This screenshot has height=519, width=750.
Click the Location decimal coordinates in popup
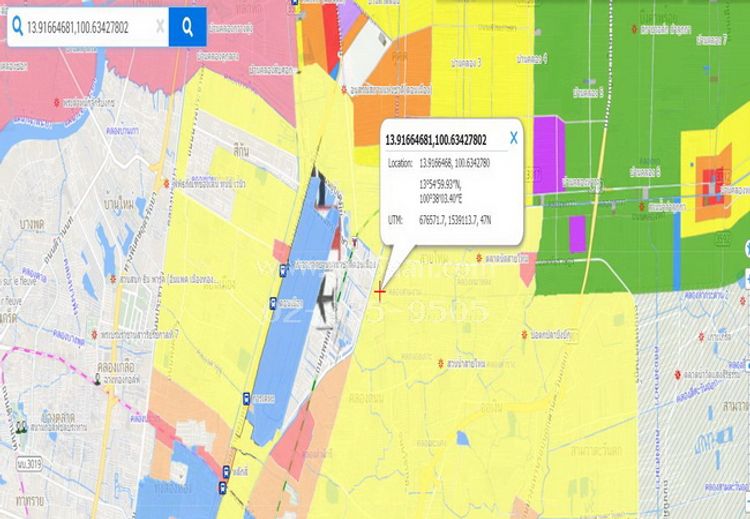point(454,162)
